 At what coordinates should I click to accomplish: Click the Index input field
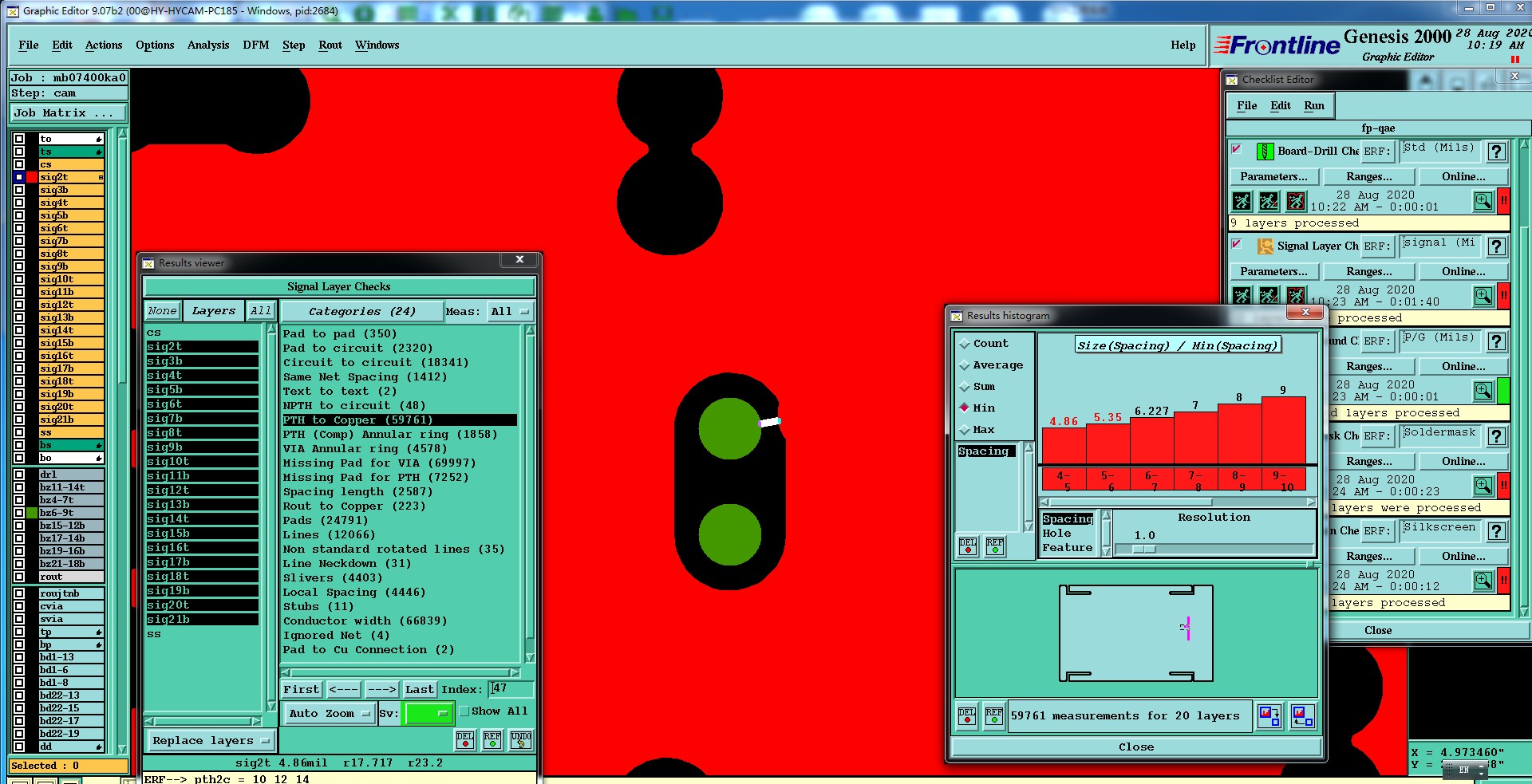click(511, 688)
